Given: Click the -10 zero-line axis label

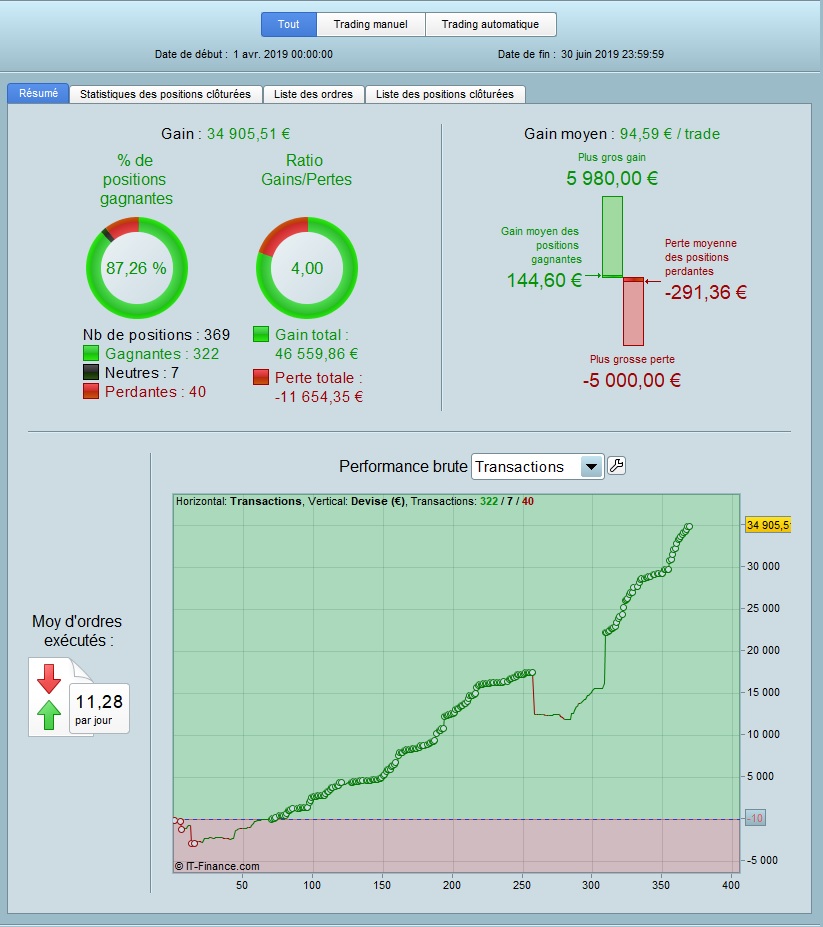Looking at the screenshot, I should (755, 818).
